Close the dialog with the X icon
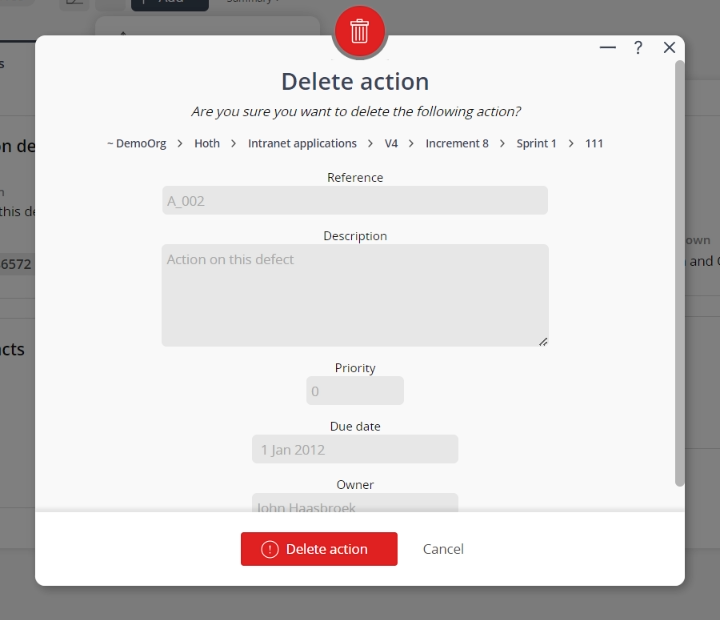The height and width of the screenshot is (620, 720). 669,47
